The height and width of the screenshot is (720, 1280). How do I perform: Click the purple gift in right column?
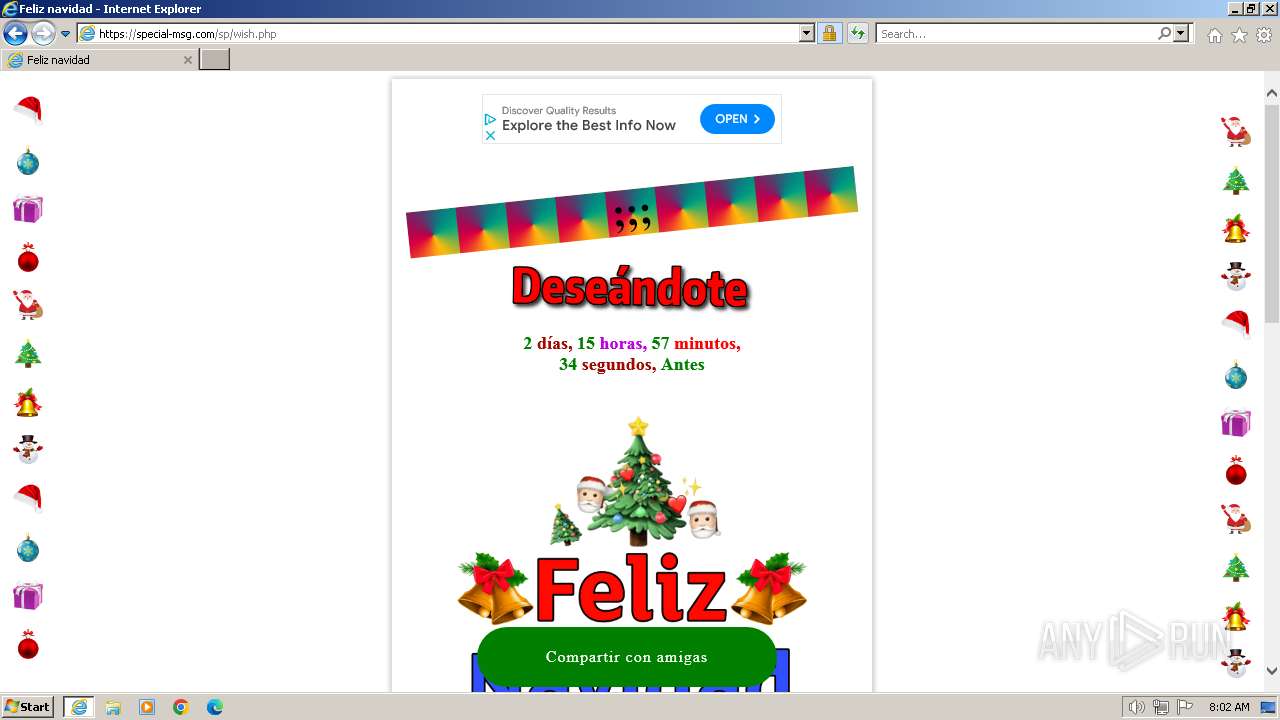pyautogui.click(x=1236, y=423)
